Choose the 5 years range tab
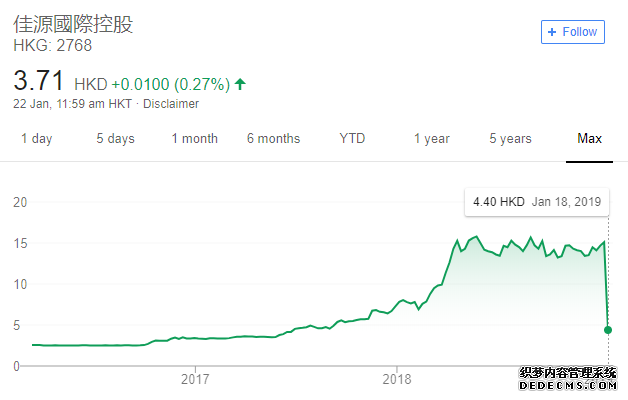This screenshot has width=628, height=400. [x=510, y=139]
